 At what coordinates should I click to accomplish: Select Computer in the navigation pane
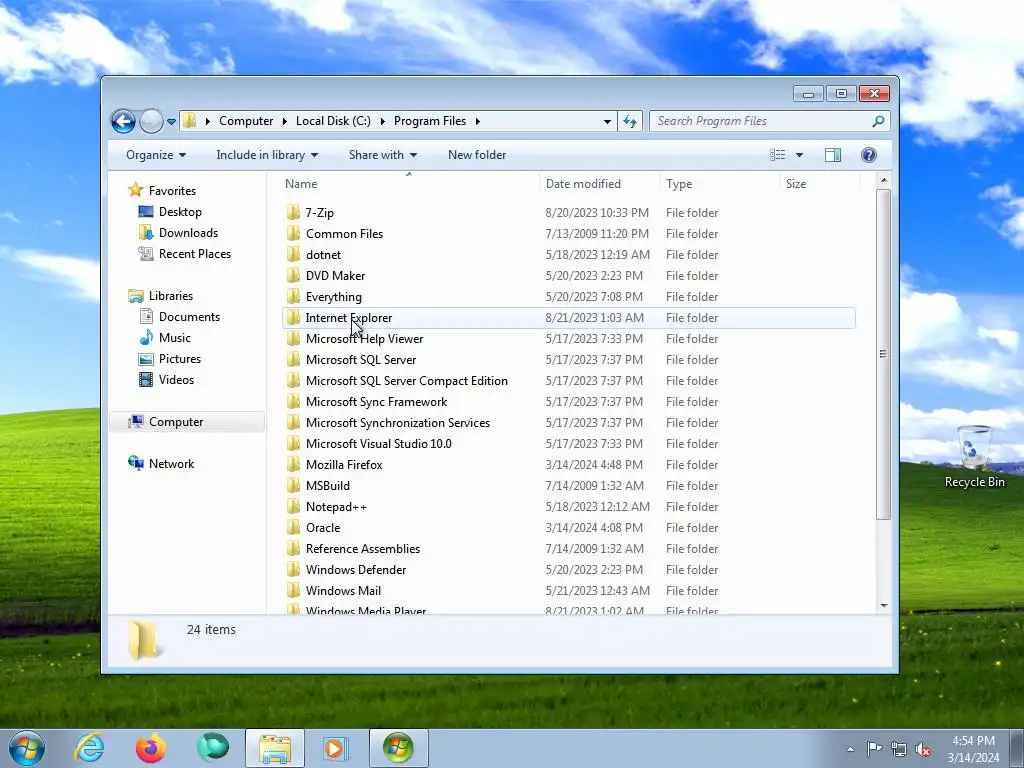tap(176, 422)
